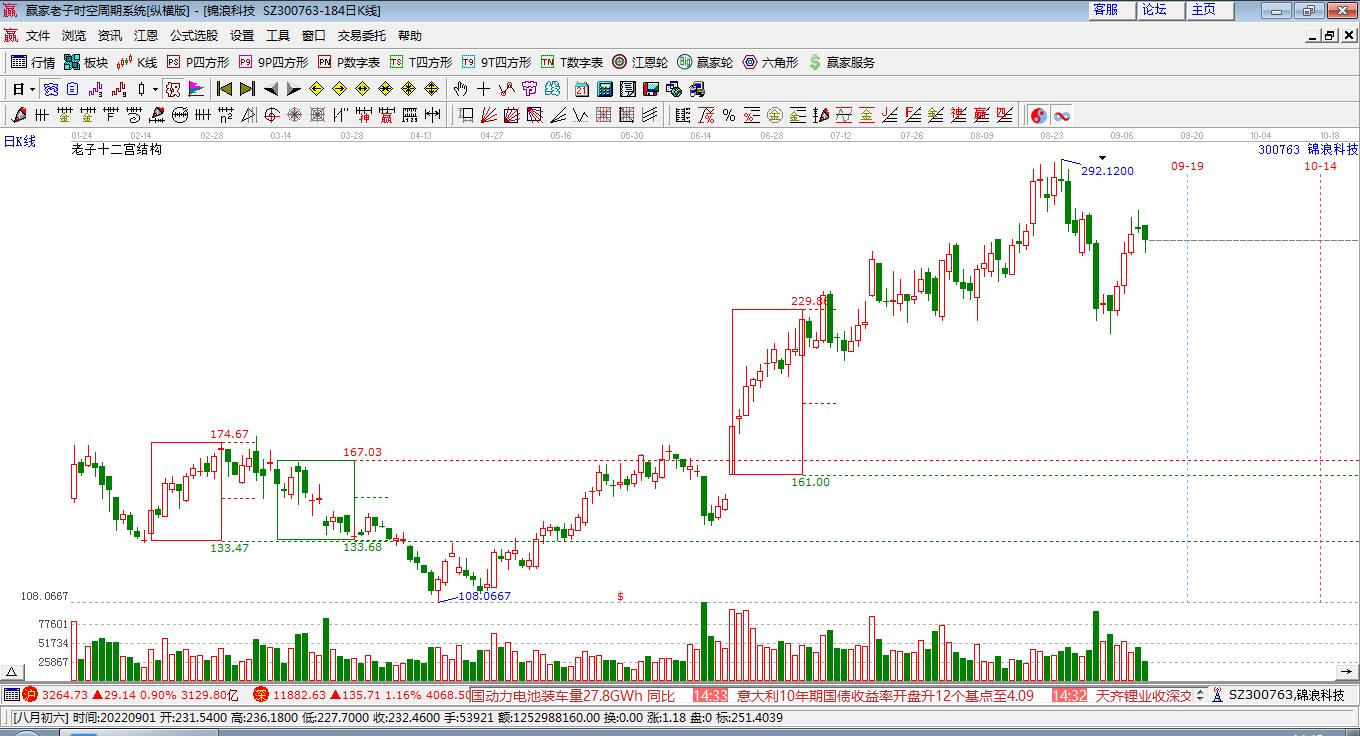Switch to the K线 candlestick chart
1360x736 pixels.
point(136,62)
